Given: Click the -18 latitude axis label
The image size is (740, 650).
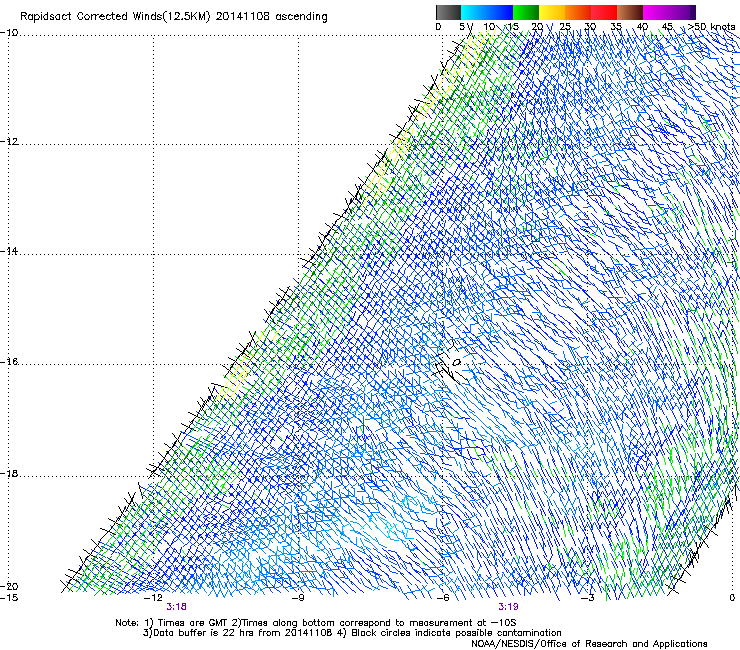Looking at the screenshot, I should pos(9,473).
